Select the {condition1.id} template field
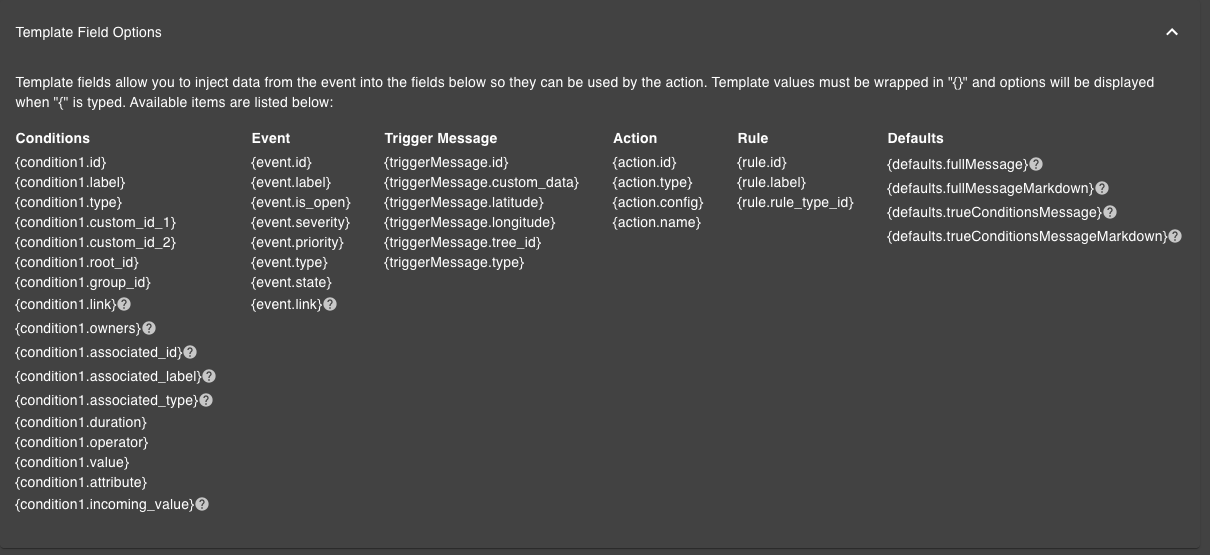The width and height of the screenshot is (1210, 555). point(61,162)
